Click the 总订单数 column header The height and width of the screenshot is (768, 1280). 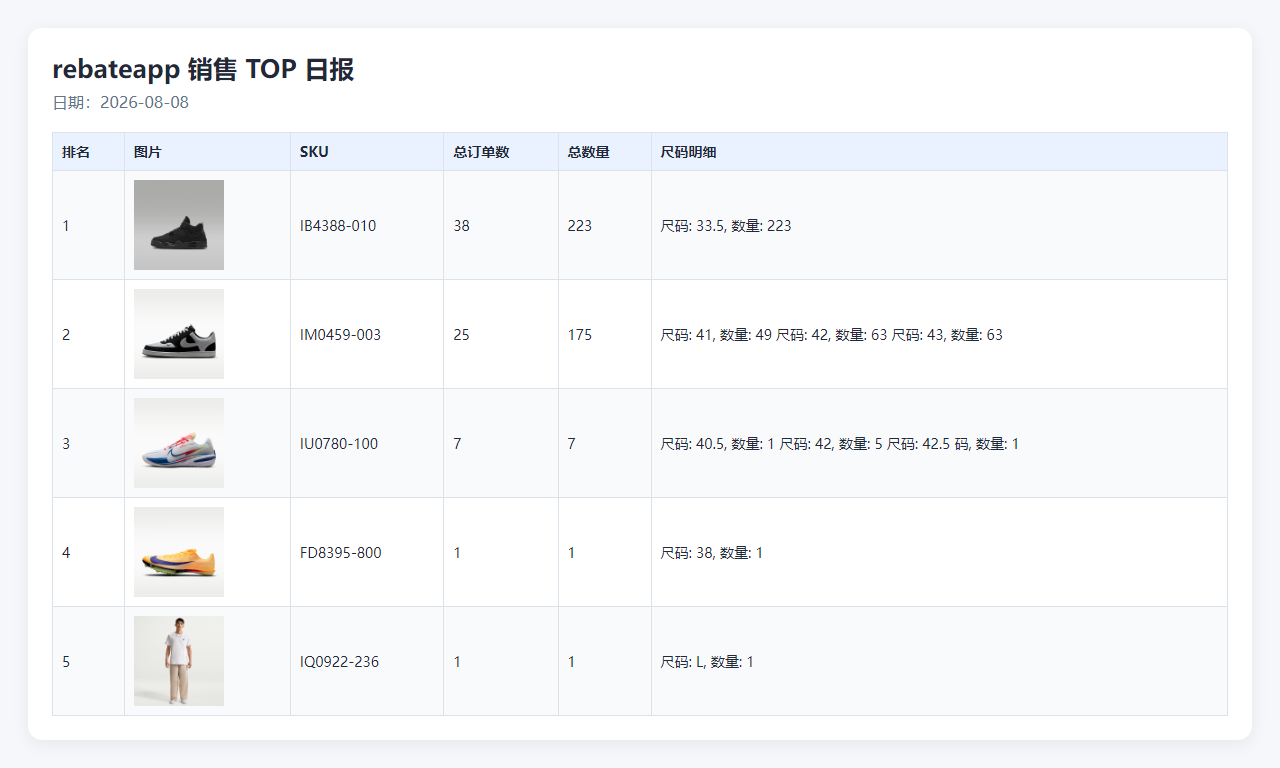(x=481, y=152)
